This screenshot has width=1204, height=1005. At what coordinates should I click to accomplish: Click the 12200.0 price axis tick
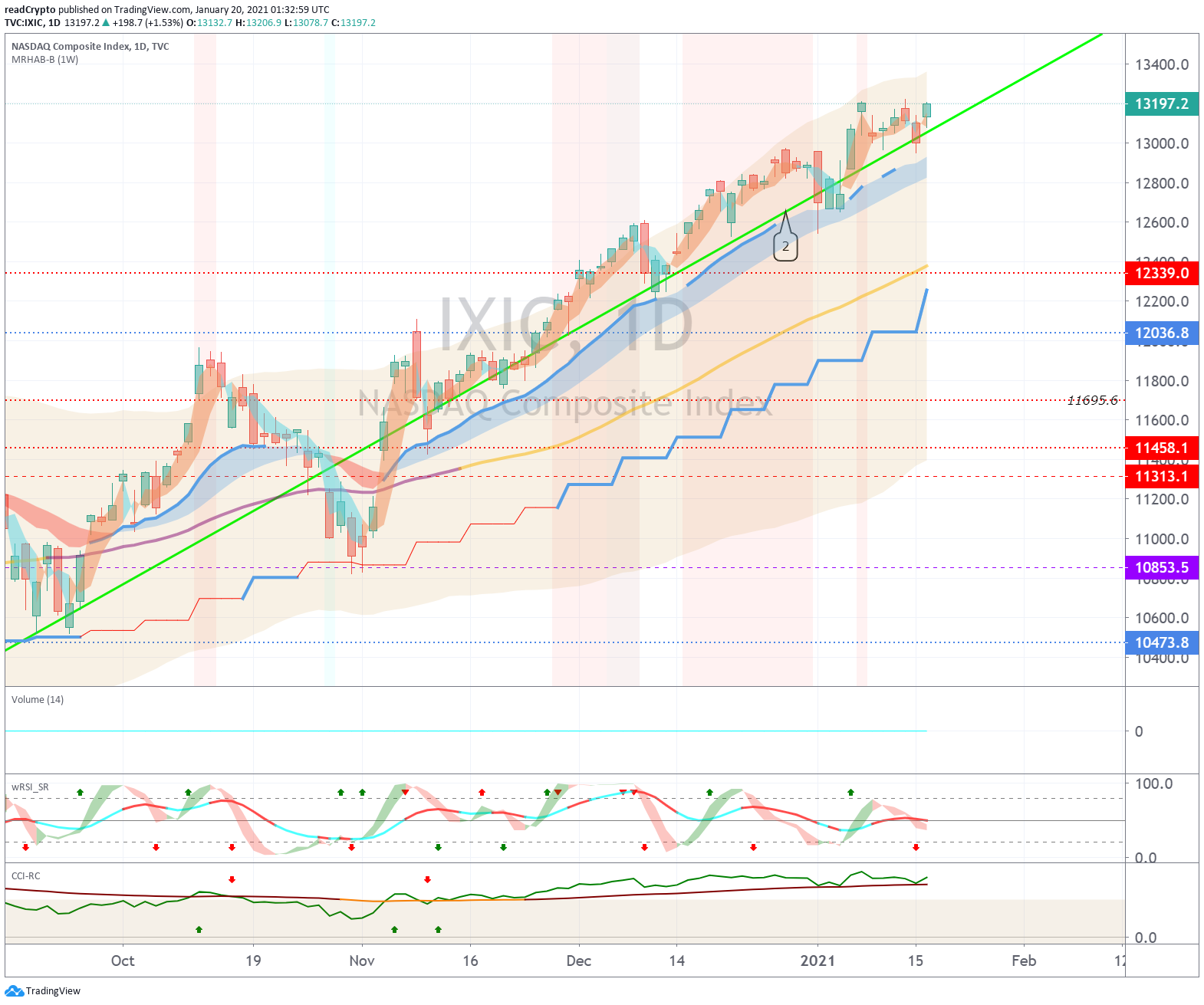coord(1162,302)
